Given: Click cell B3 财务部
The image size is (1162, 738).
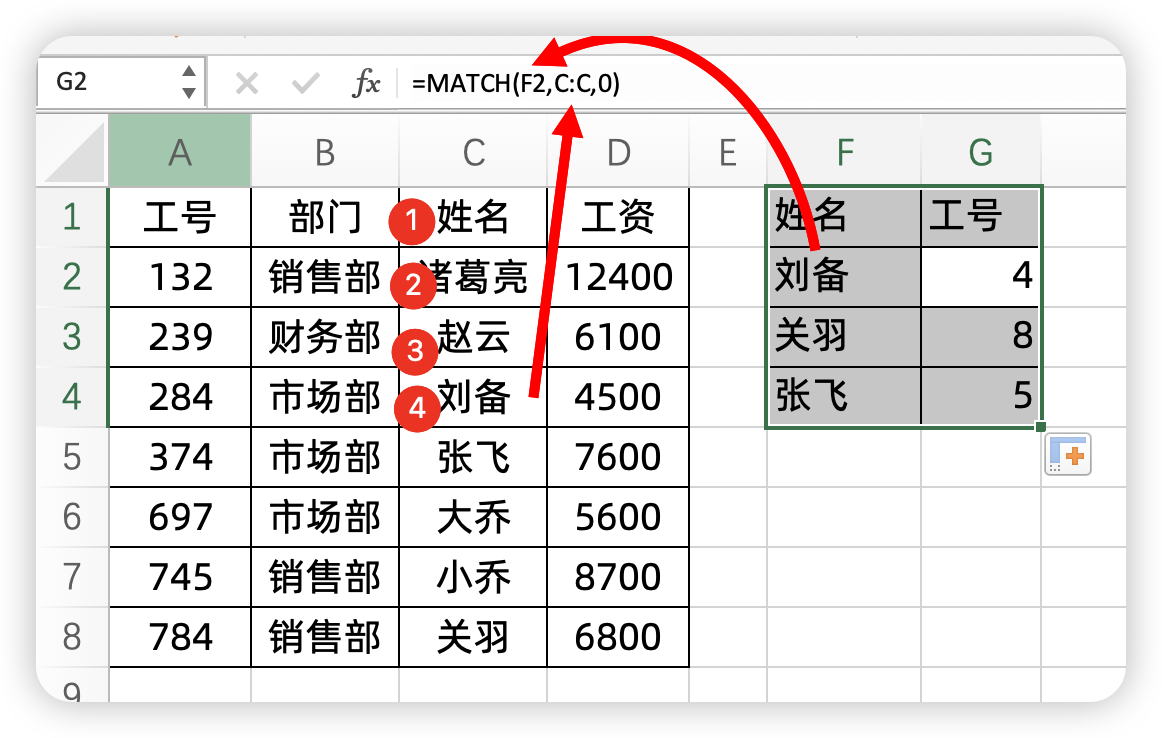Looking at the screenshot, I should click(x=325, y=337).
